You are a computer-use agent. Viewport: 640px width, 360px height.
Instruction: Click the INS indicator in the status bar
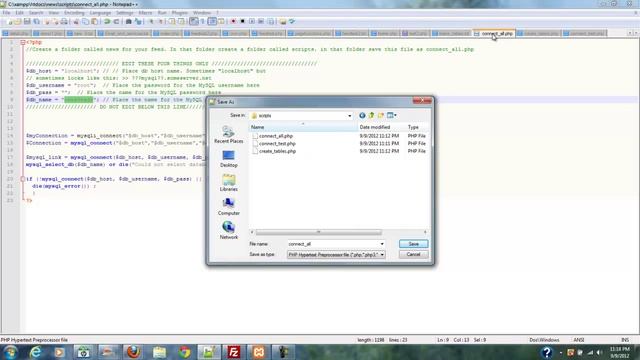pyautogui.click(x=624, y=340)
